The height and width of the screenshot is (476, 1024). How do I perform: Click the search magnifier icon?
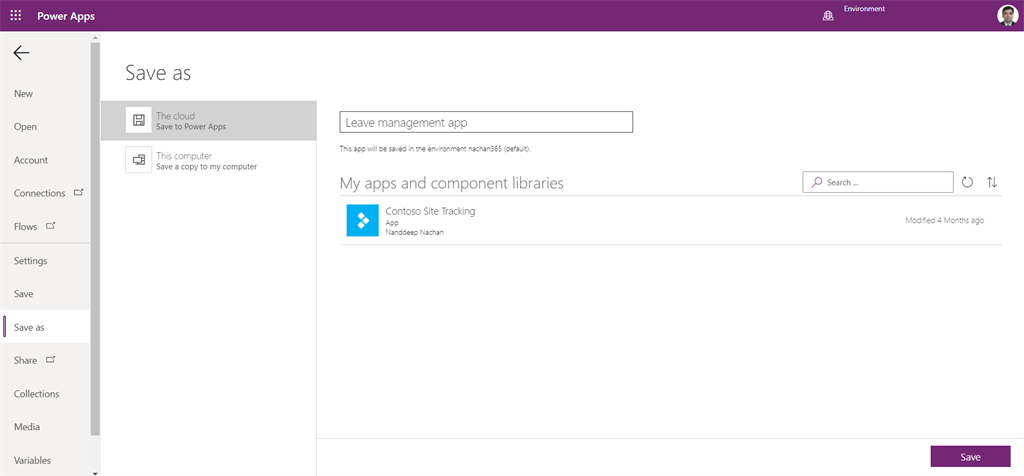(x=816, y=183)
